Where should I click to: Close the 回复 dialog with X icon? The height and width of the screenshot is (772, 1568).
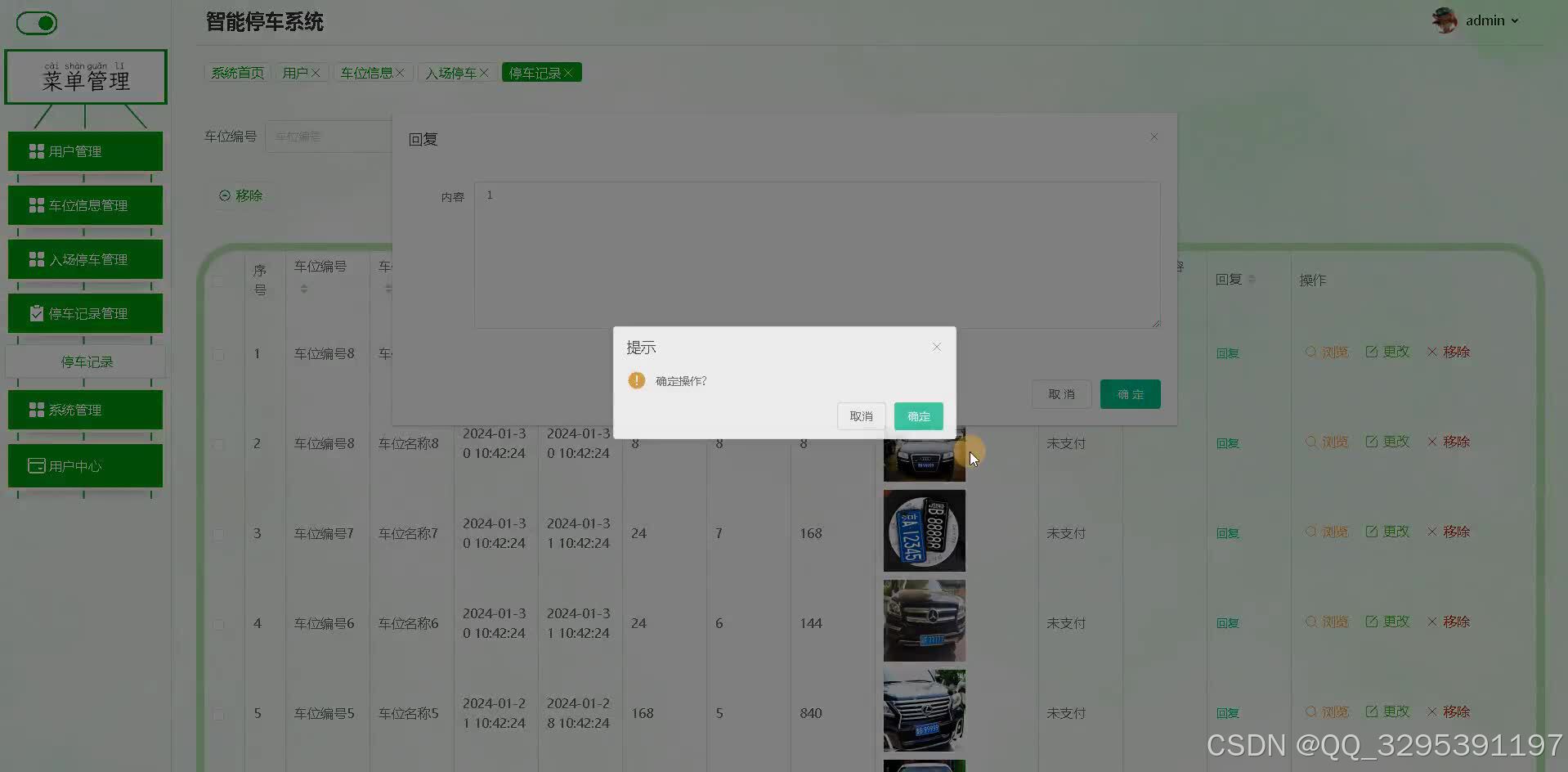[x=1154, y=137]
